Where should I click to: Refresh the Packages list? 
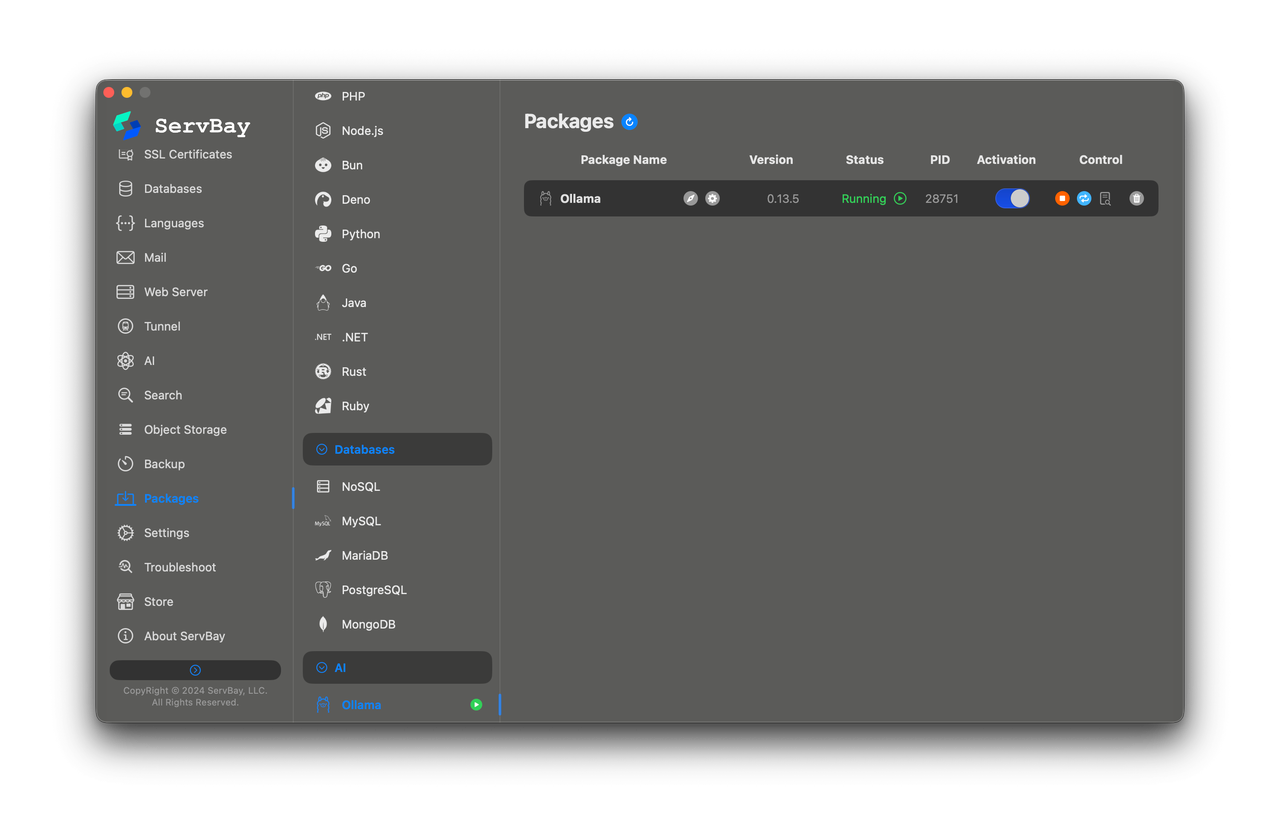click(629, 122)
